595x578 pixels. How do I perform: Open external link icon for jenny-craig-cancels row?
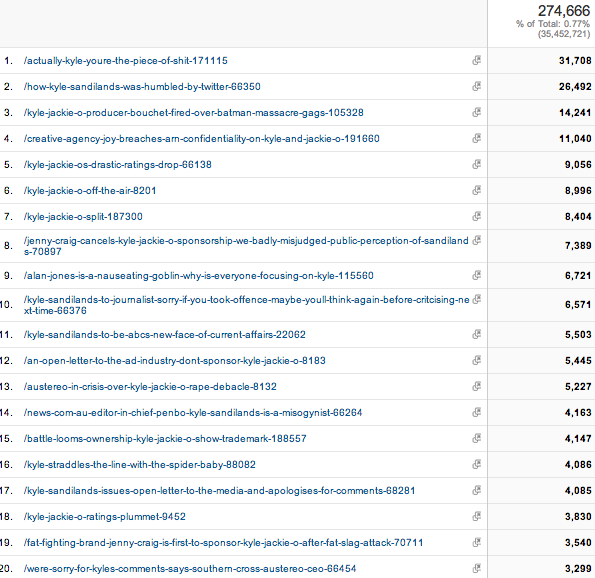(477, 240)
